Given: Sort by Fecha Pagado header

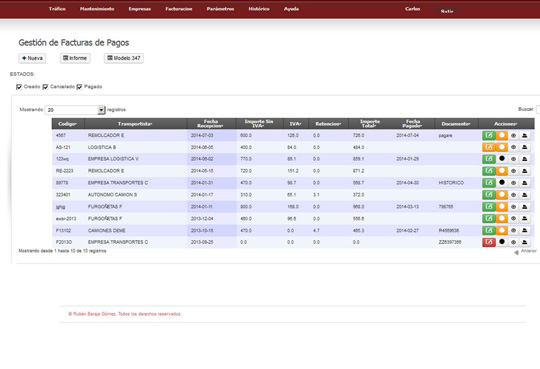Looking at the screenshot, I should (413, 124).
